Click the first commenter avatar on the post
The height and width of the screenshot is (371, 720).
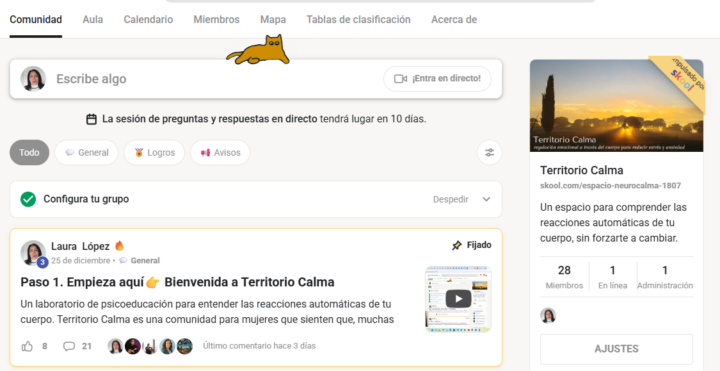tap(115, 346)
